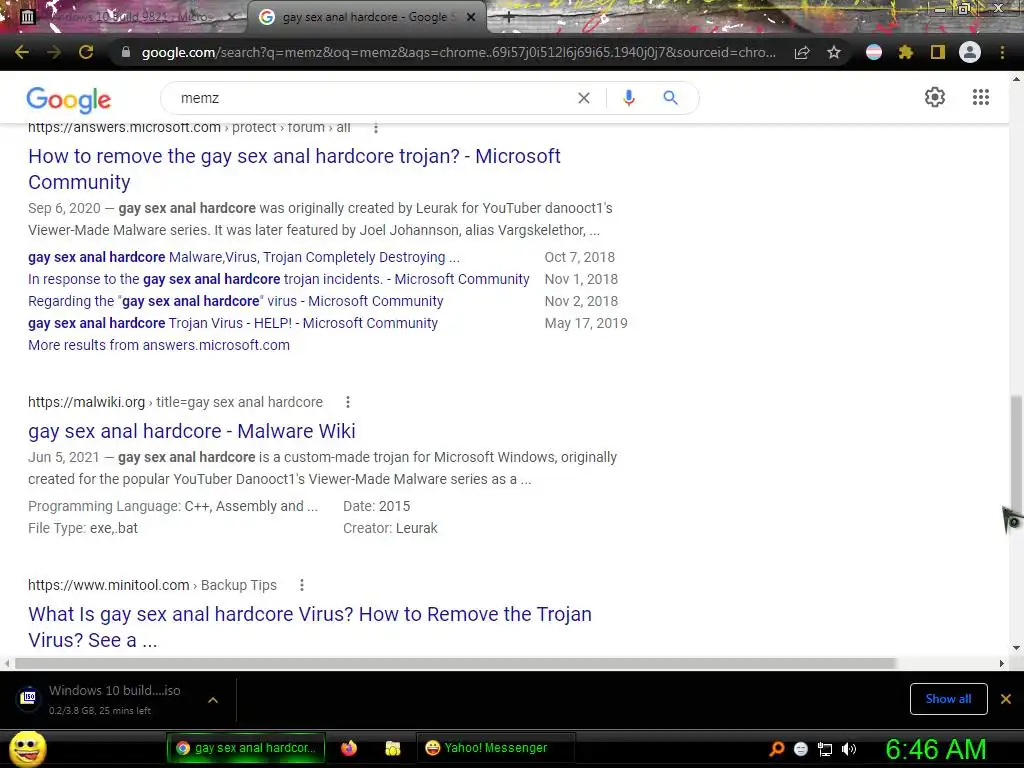
Task: Click the tray search magnifier icon
Action: point(776,749)
